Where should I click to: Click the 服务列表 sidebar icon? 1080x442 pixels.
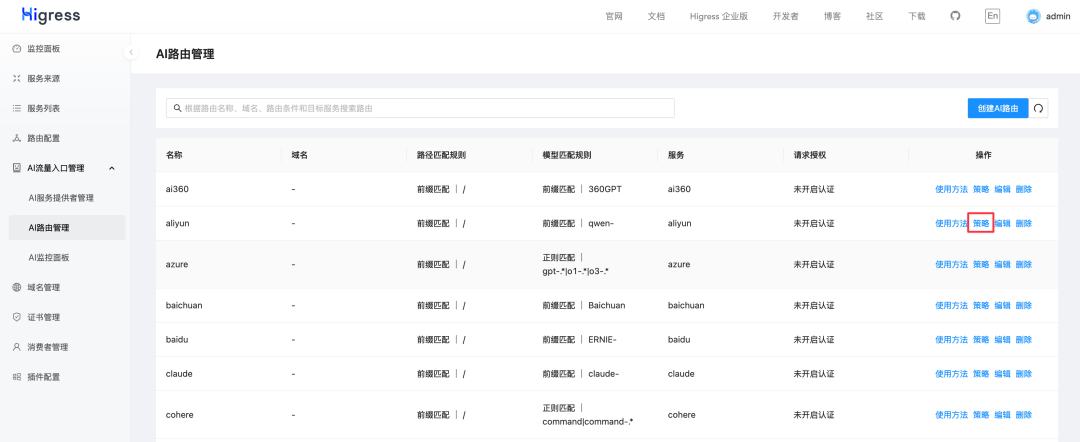(x=17, y=108)
